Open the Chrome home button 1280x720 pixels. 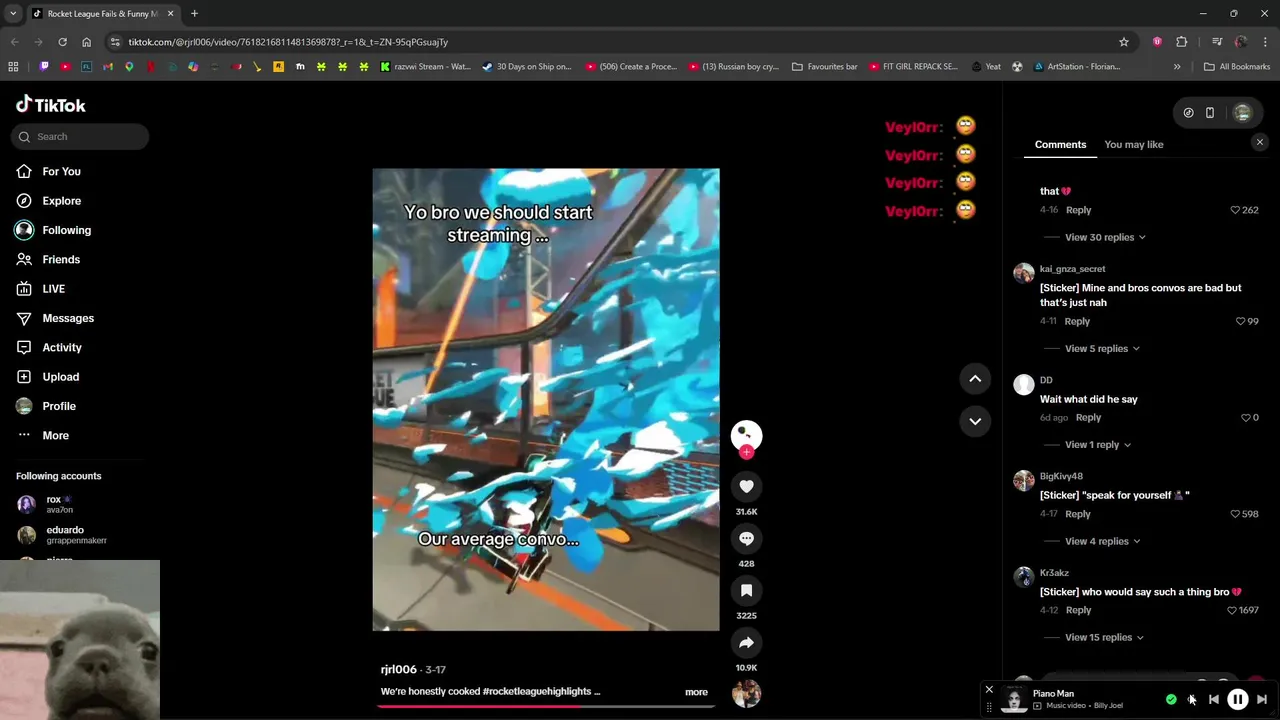click(86, 42)
